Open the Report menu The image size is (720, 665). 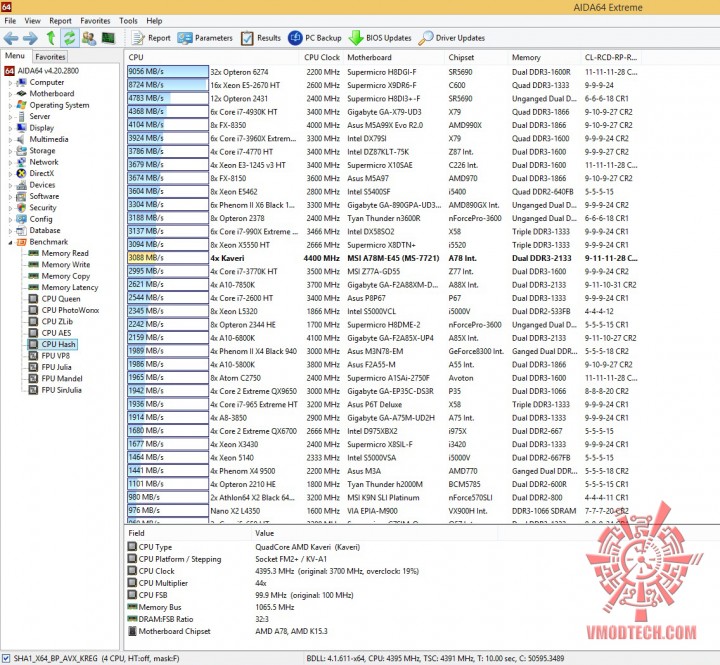(x=60, y=21)
